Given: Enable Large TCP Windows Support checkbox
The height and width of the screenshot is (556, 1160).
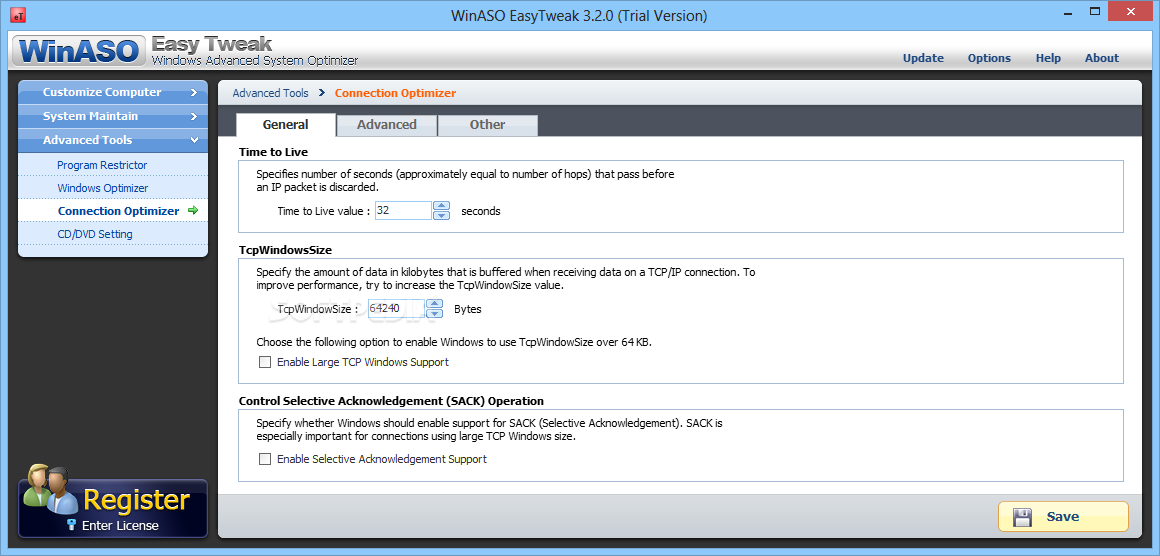Looking at the screenshot, I should (x=265, y=362).
